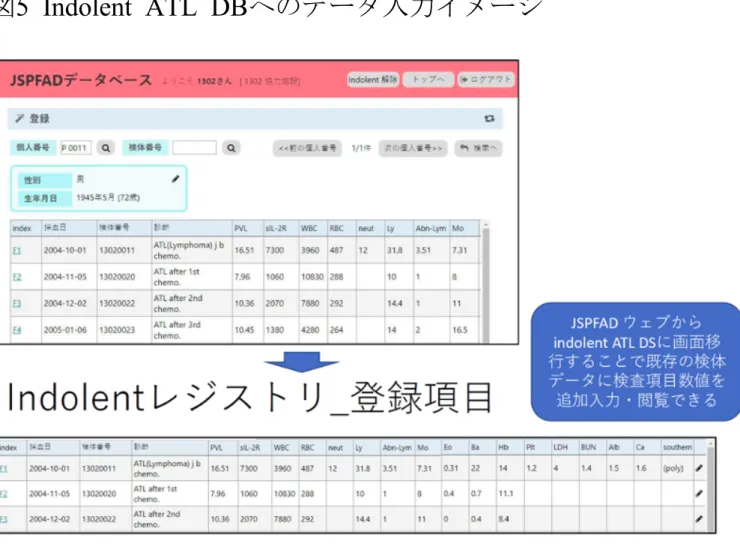The image size is (740, 544).
Task: Open E1 index link in upper table
Action: click(x=17, y=251)
